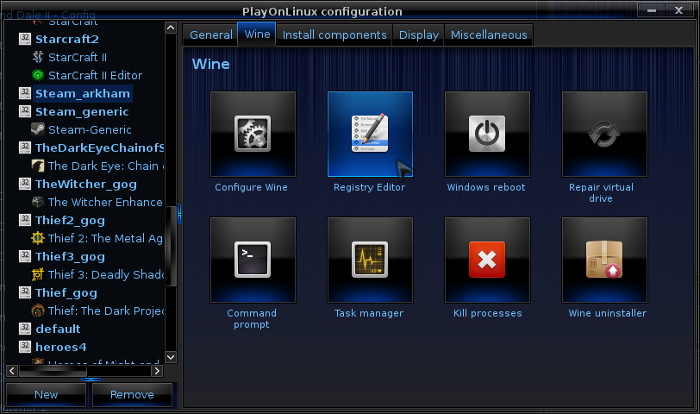Image resolution: width=700 pixels, height=414 pixels.
Task: Open the Command prompt tool
Action: (253, 260)
